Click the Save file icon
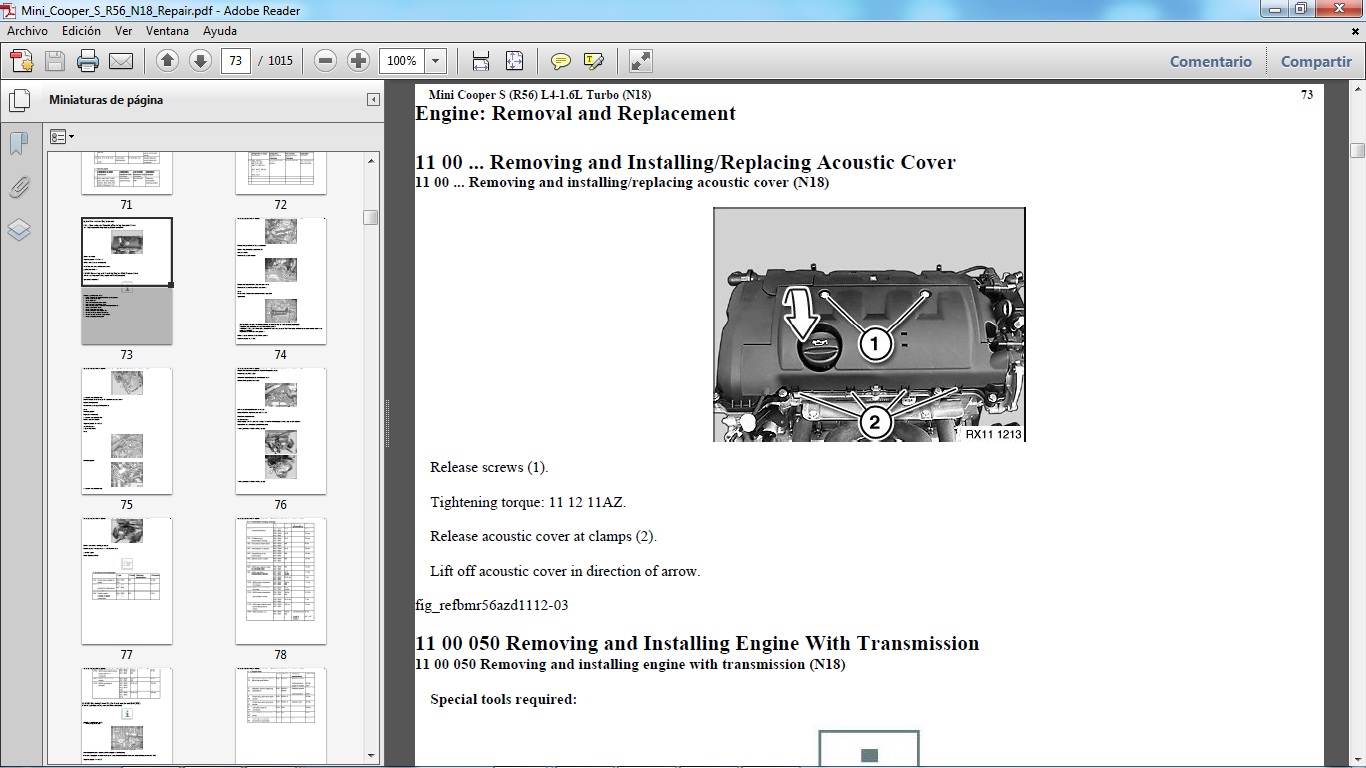Viewport: 1366px width, 768px height. (55, 61)
